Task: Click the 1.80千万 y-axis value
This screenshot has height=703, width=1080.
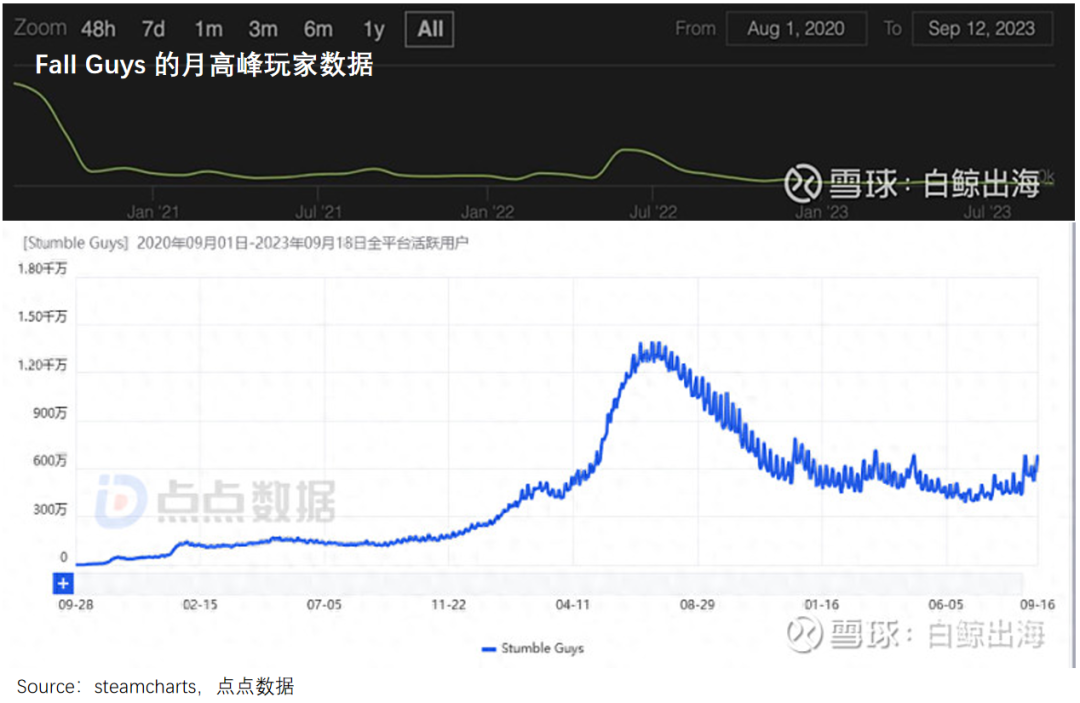Action: pos(42,269)
